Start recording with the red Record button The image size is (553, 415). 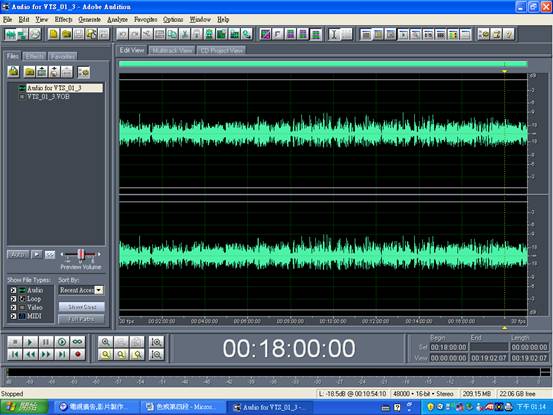coord(77,354)
